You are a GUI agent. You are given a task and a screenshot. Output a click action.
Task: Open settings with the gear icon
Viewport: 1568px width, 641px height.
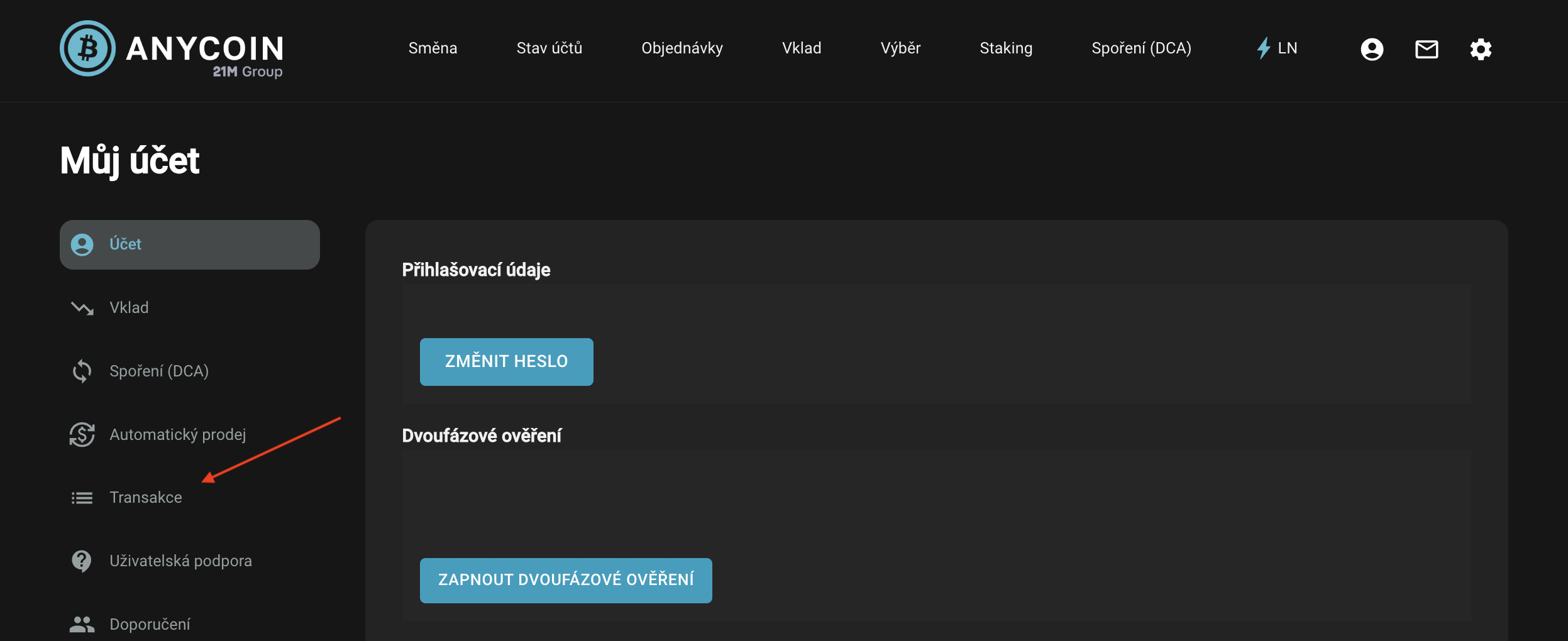point(1480,49)
